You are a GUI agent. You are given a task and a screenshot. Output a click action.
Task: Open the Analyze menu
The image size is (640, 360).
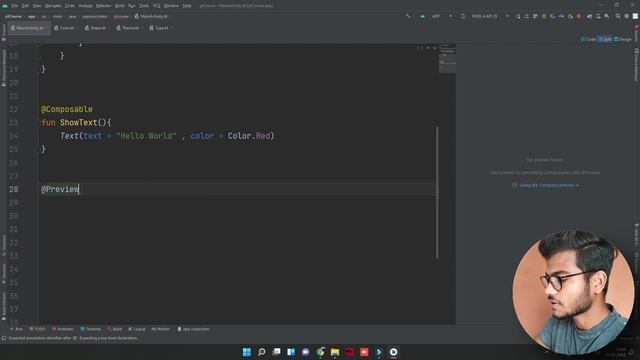tap(85, 6)
